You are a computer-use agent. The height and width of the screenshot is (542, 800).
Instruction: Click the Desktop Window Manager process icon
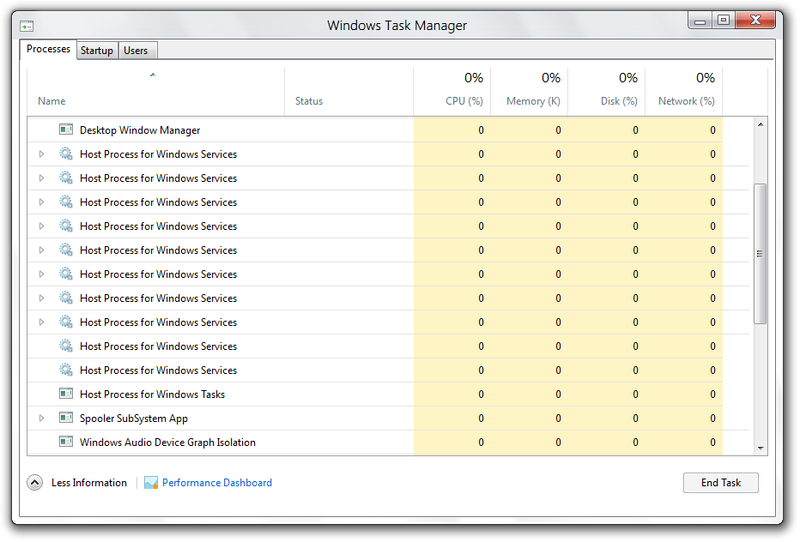66,130
